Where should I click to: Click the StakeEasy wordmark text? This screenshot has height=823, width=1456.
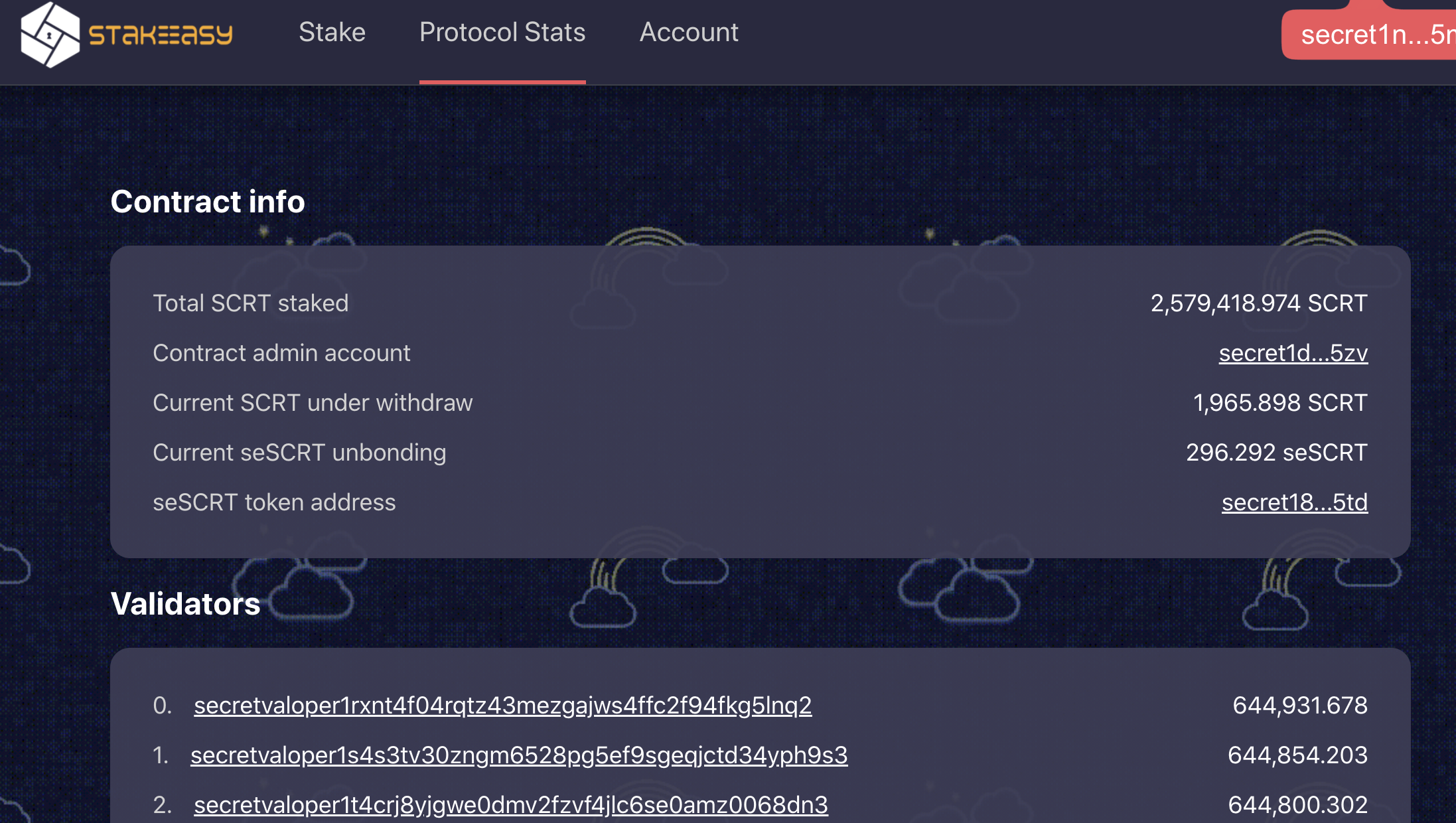(161, 35)
